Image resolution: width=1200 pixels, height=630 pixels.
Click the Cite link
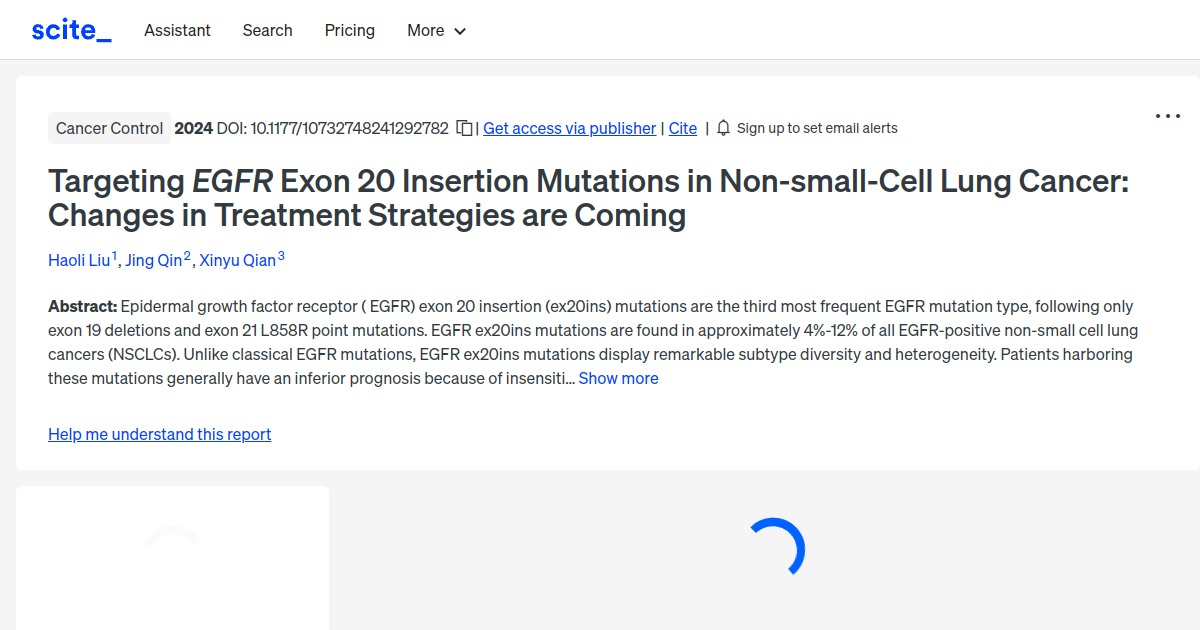coord(683,128)
